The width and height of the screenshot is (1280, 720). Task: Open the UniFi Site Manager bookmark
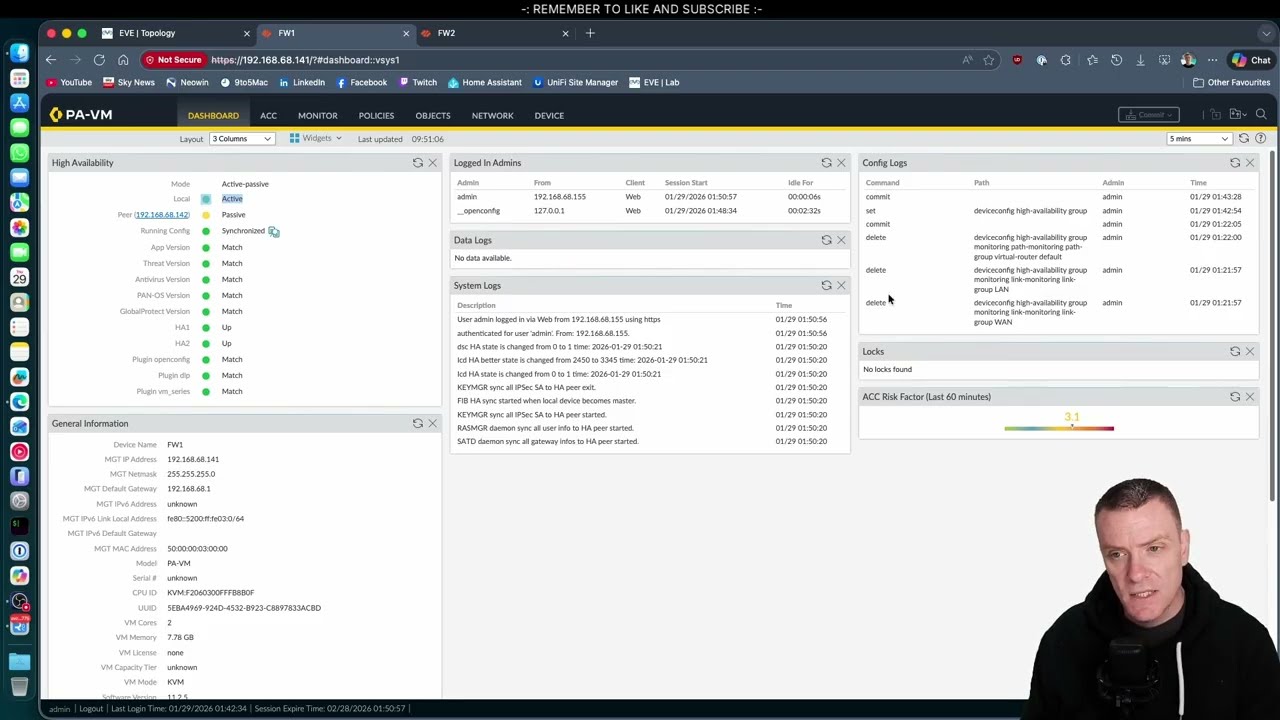pyautogui.click(x=575, y=82)
